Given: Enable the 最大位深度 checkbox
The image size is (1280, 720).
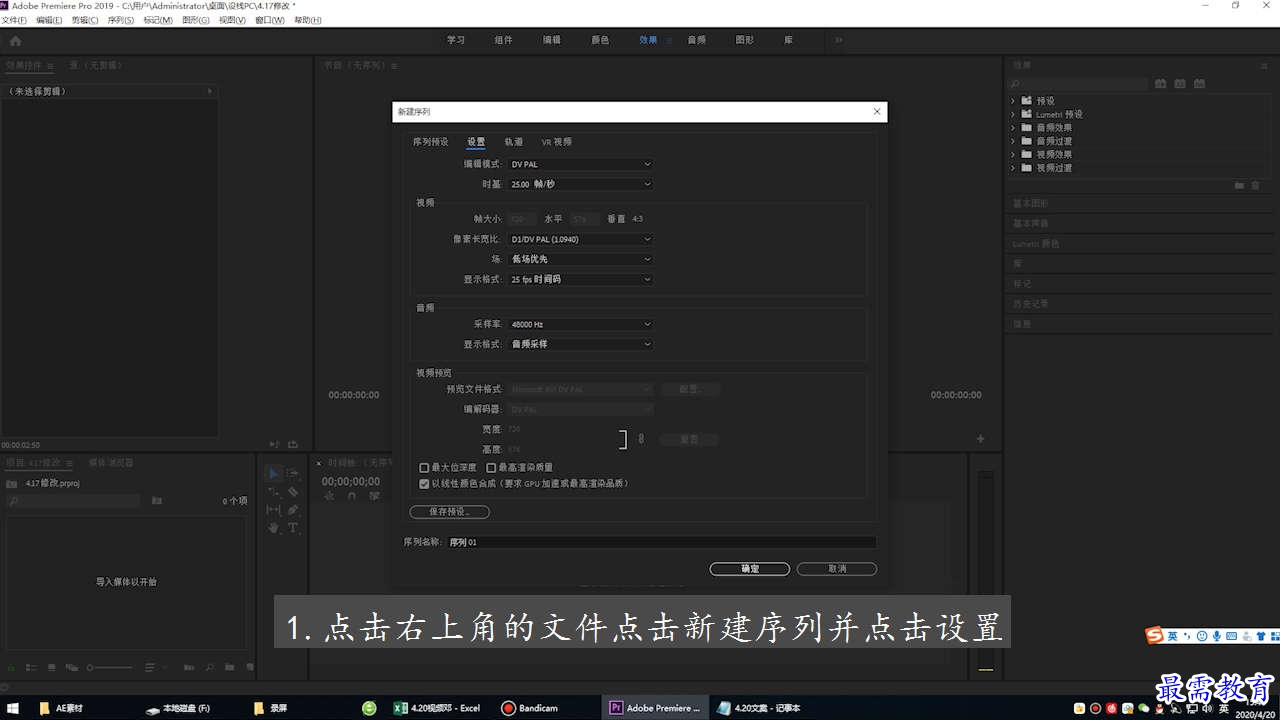Looking at the screenshot, I should click(424, 467).
